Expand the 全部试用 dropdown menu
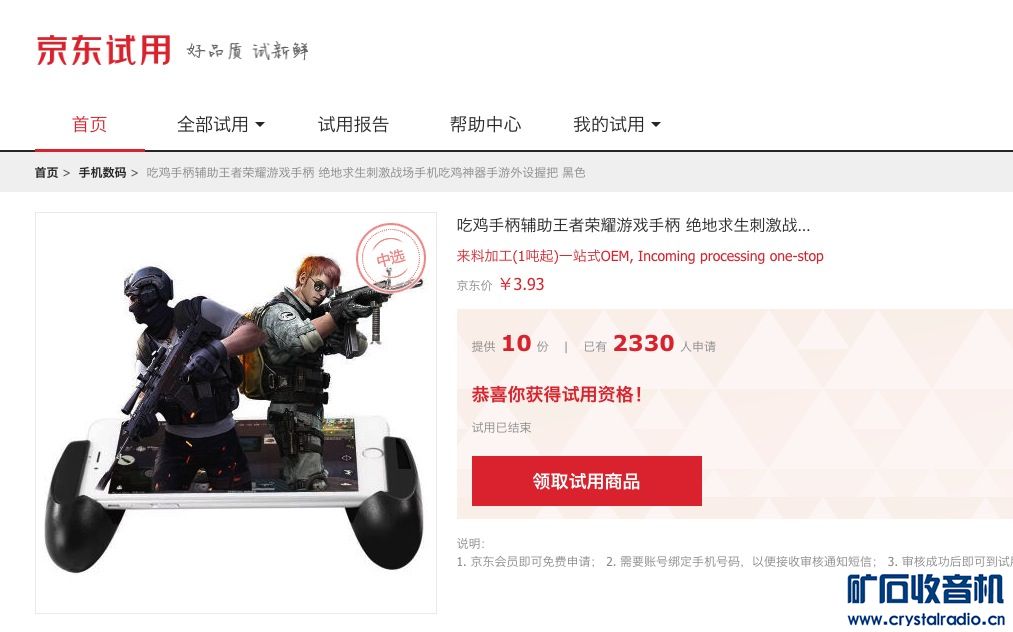 point(221,124)
